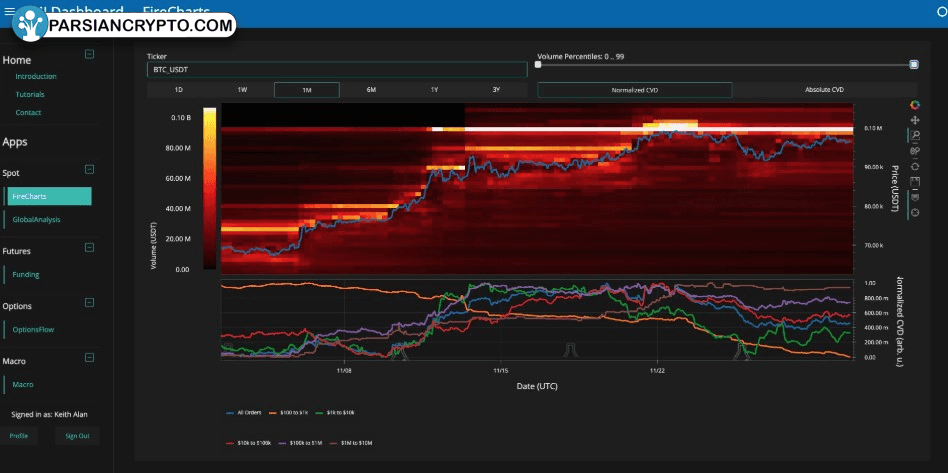Click the volume heatmap color bar
This screenshot has height=473, width=948.
tap(210, 188)
